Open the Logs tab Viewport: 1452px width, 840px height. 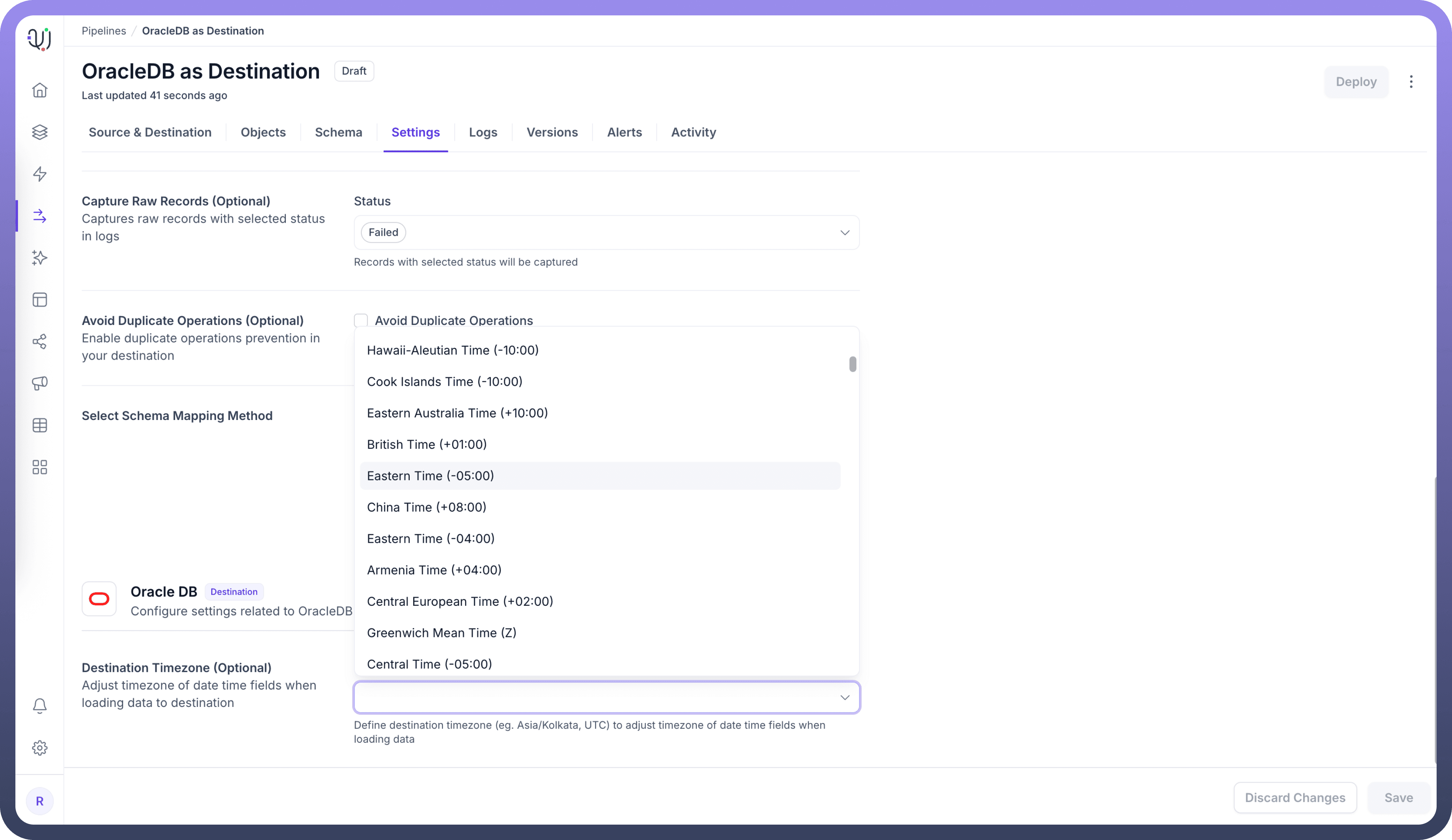483,133
